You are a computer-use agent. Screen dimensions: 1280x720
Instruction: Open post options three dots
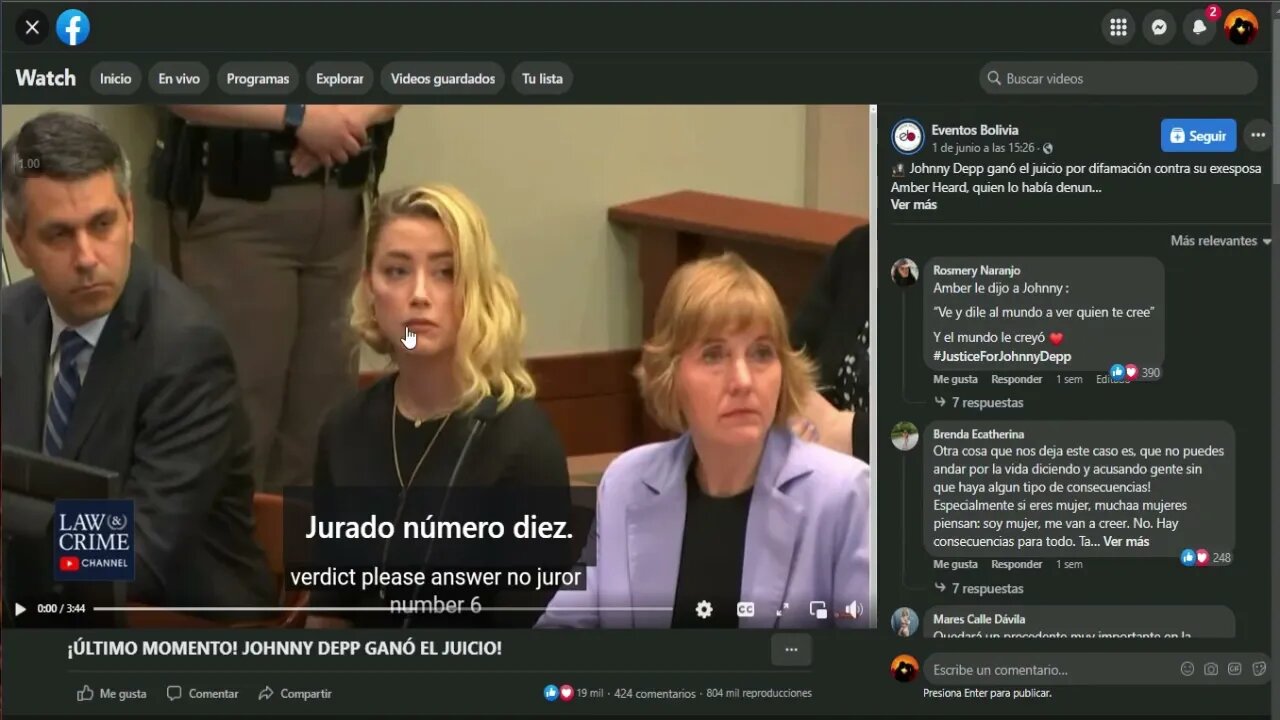pos(1258,136)
